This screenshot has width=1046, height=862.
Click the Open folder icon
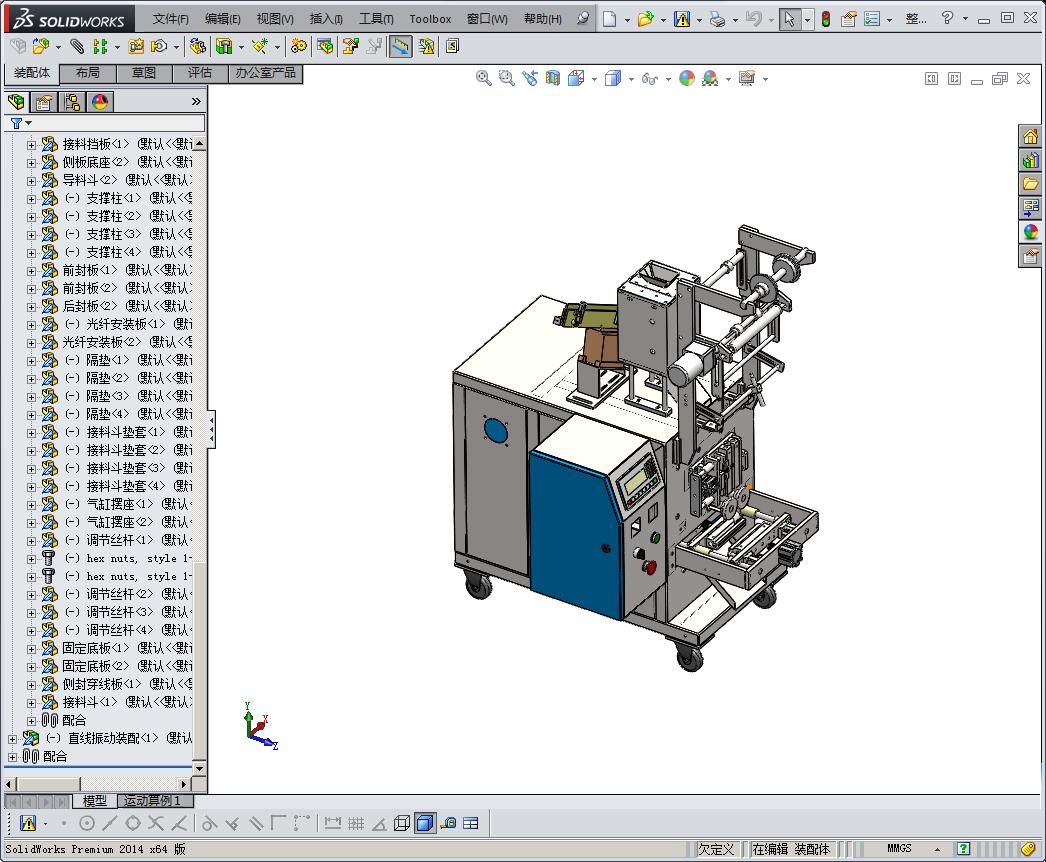click(x=645, y=19)
